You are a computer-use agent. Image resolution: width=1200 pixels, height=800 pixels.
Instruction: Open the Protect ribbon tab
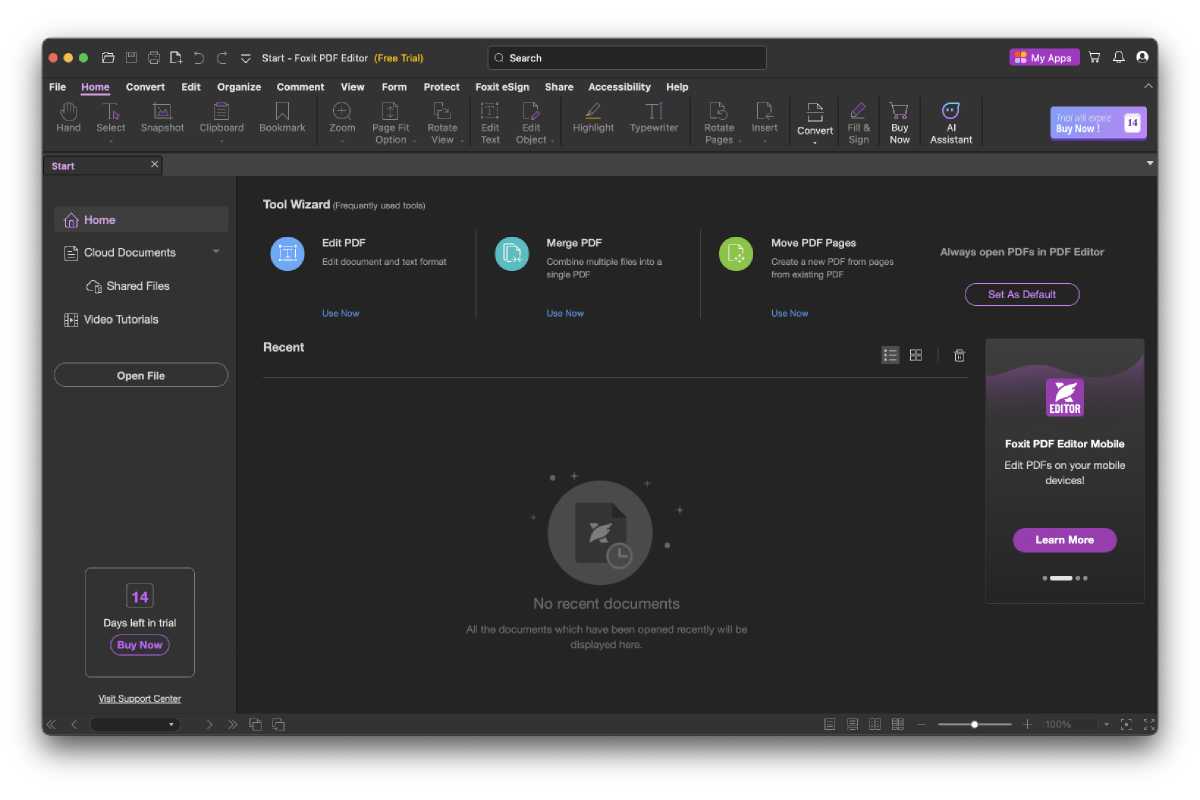441,87
